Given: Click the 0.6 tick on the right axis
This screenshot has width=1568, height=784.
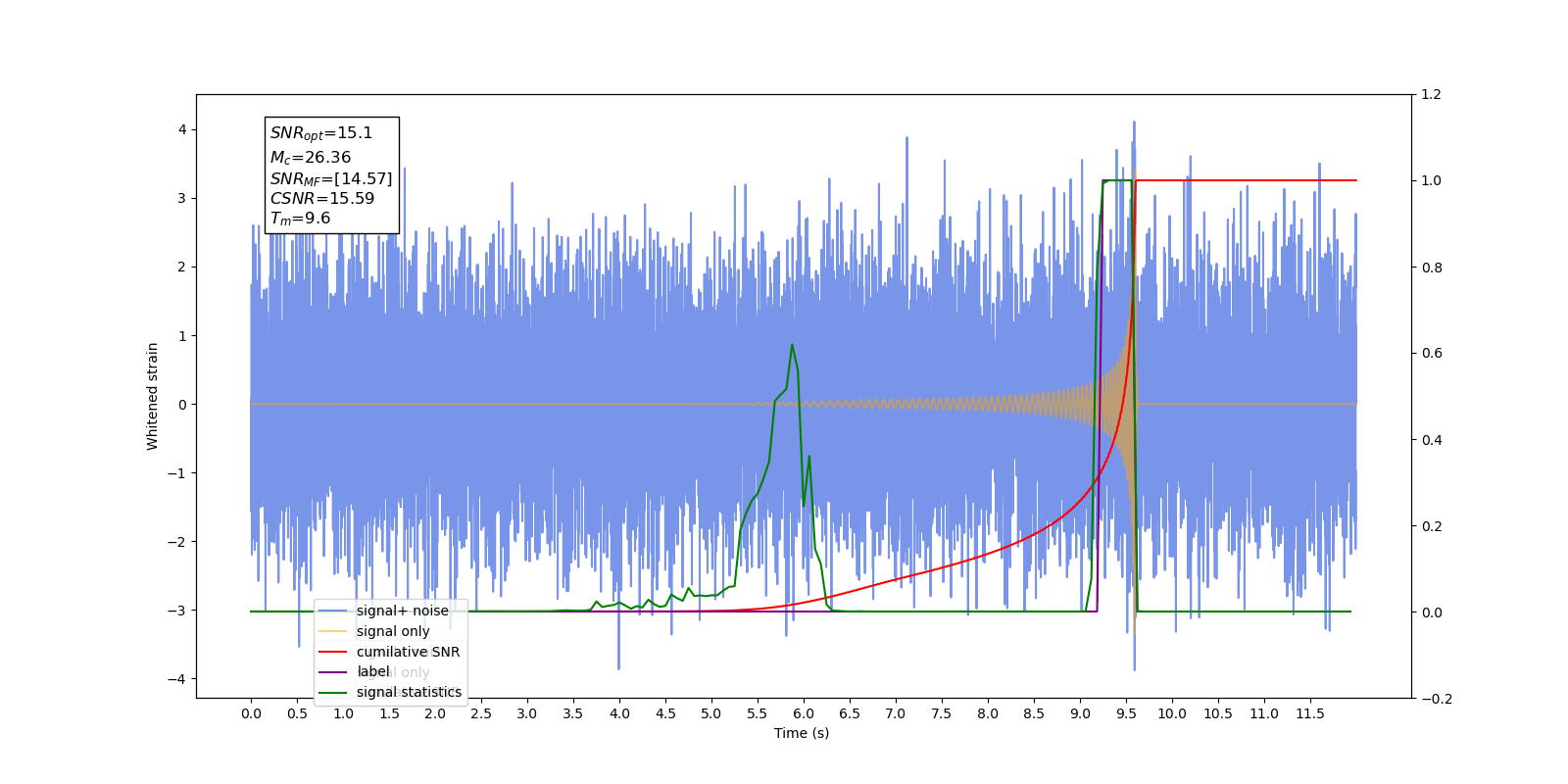Looking at the screenshot, I should pyautogui.click(x=1431, y=353).
